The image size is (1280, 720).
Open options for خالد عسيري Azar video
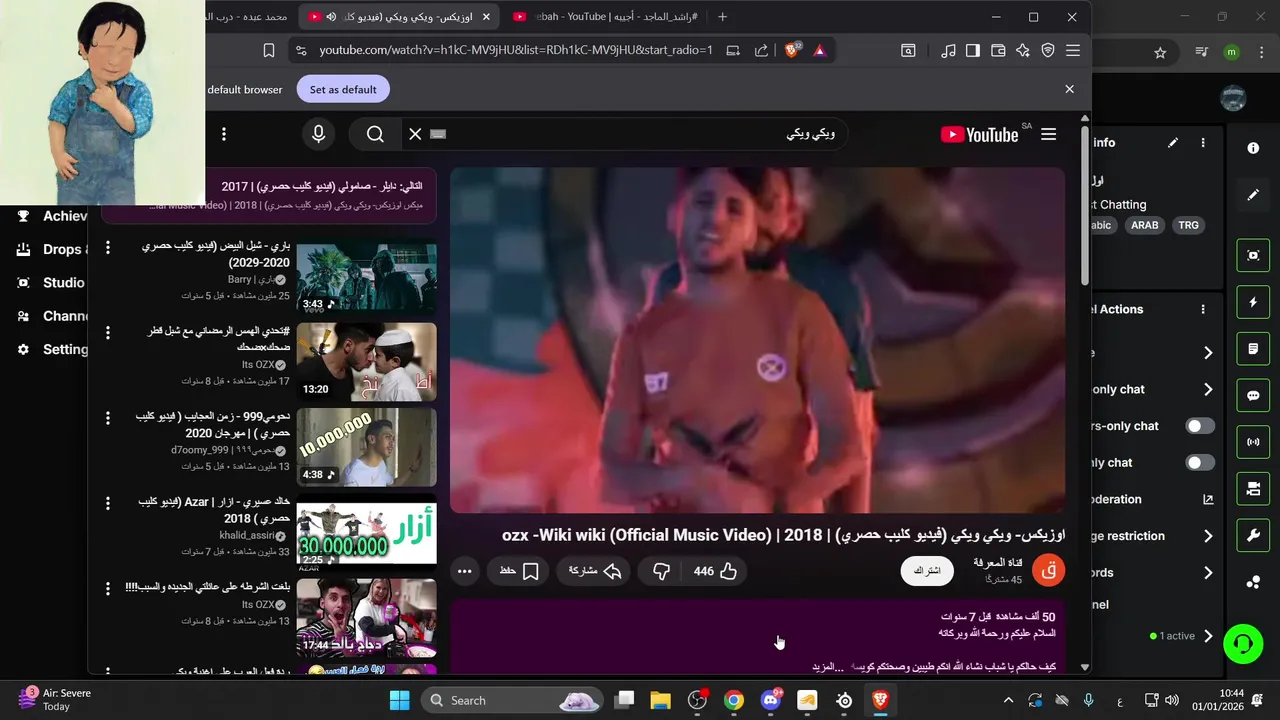(108, 503)
